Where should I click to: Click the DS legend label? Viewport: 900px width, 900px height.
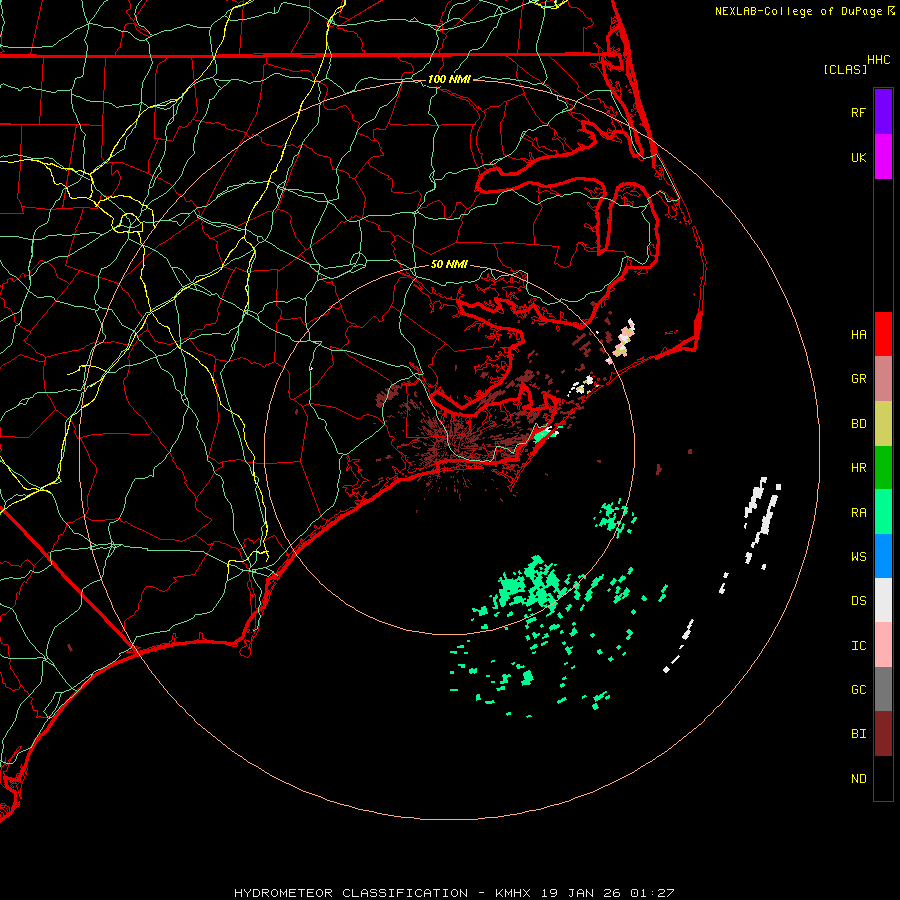[858, 601]
